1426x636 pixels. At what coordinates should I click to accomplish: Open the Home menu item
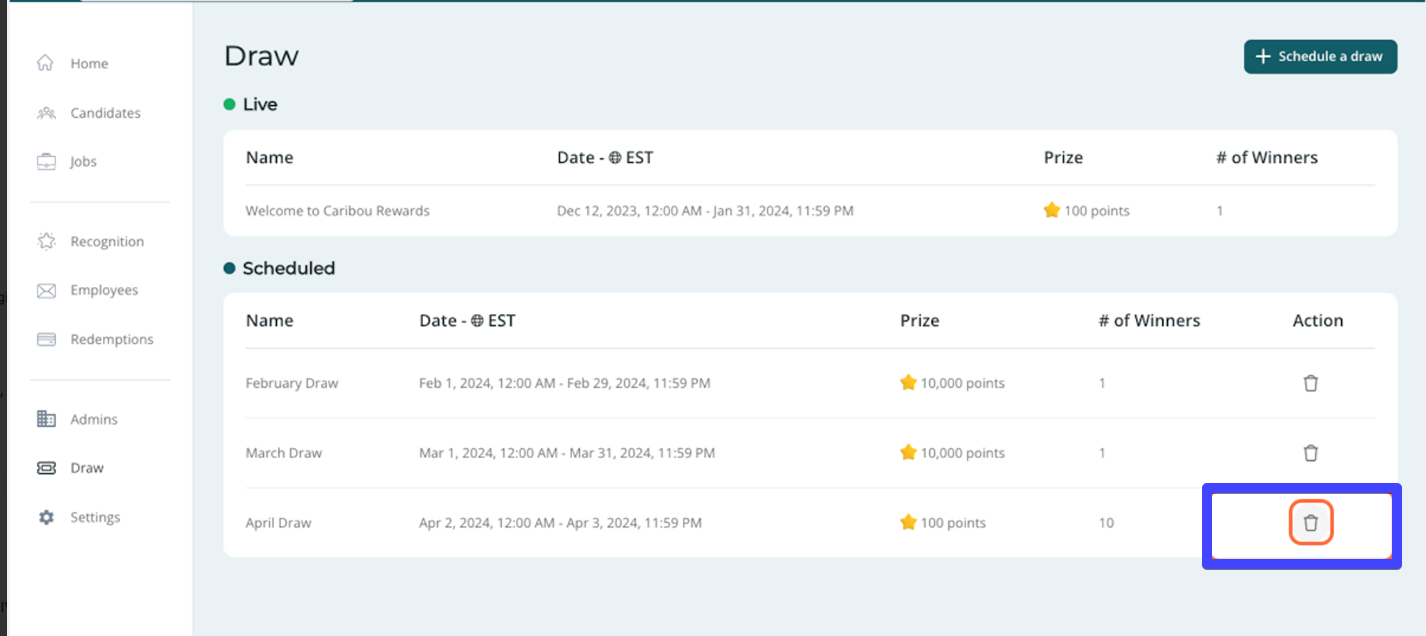tap(89, 63)
